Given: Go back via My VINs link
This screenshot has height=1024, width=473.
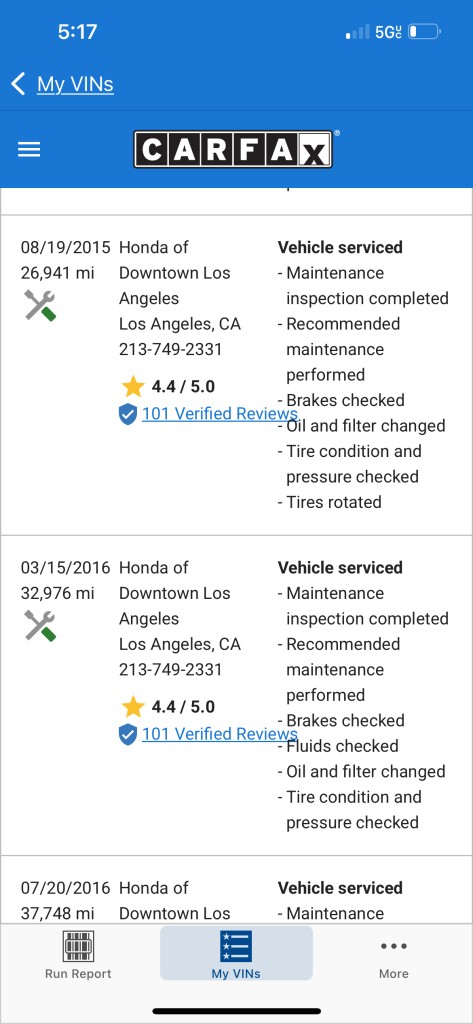Looking at the screenshot, I should coord(75,84).
